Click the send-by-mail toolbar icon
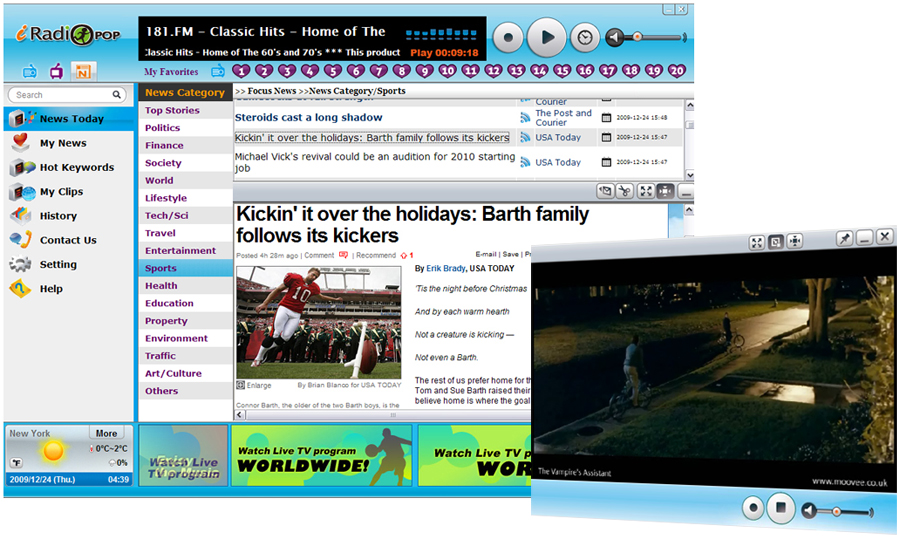Image resolution: width=900 pixels, height=546 pixels. tap(605, 191)
